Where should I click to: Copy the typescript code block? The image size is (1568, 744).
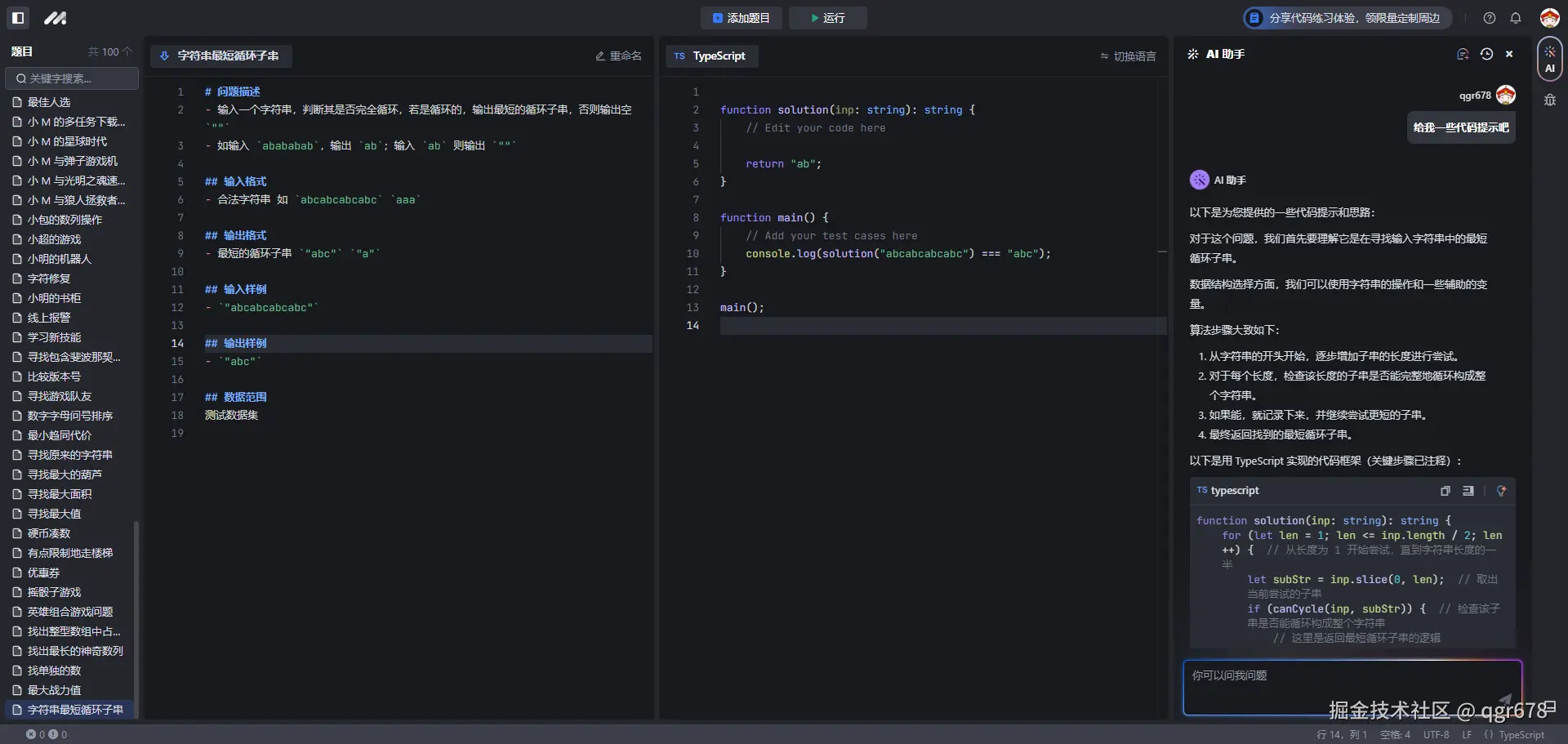point(1445,491)
